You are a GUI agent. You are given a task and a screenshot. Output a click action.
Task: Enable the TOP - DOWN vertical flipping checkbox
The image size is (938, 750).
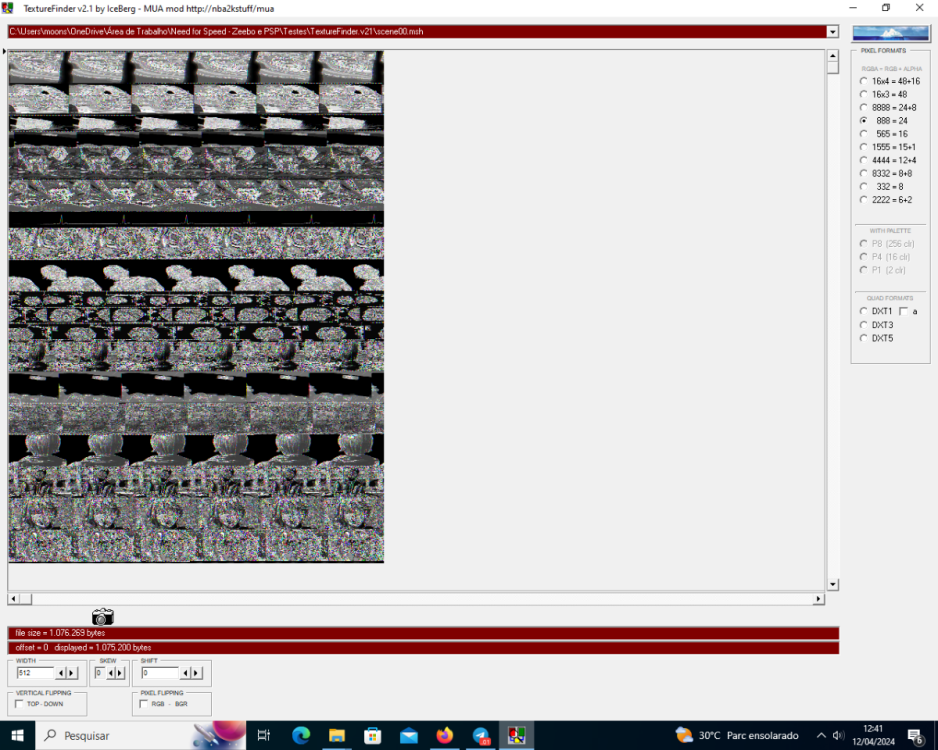(20, 704)
